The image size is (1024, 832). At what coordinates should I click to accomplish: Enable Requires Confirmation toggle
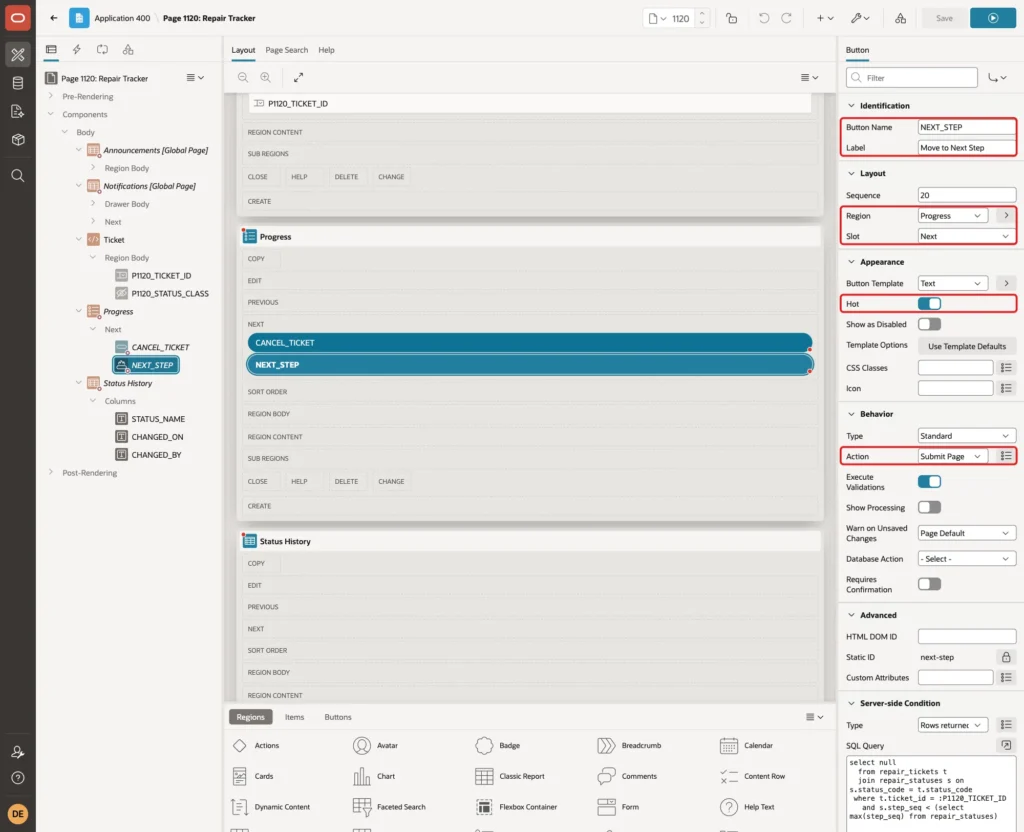(x=929, y=584)
